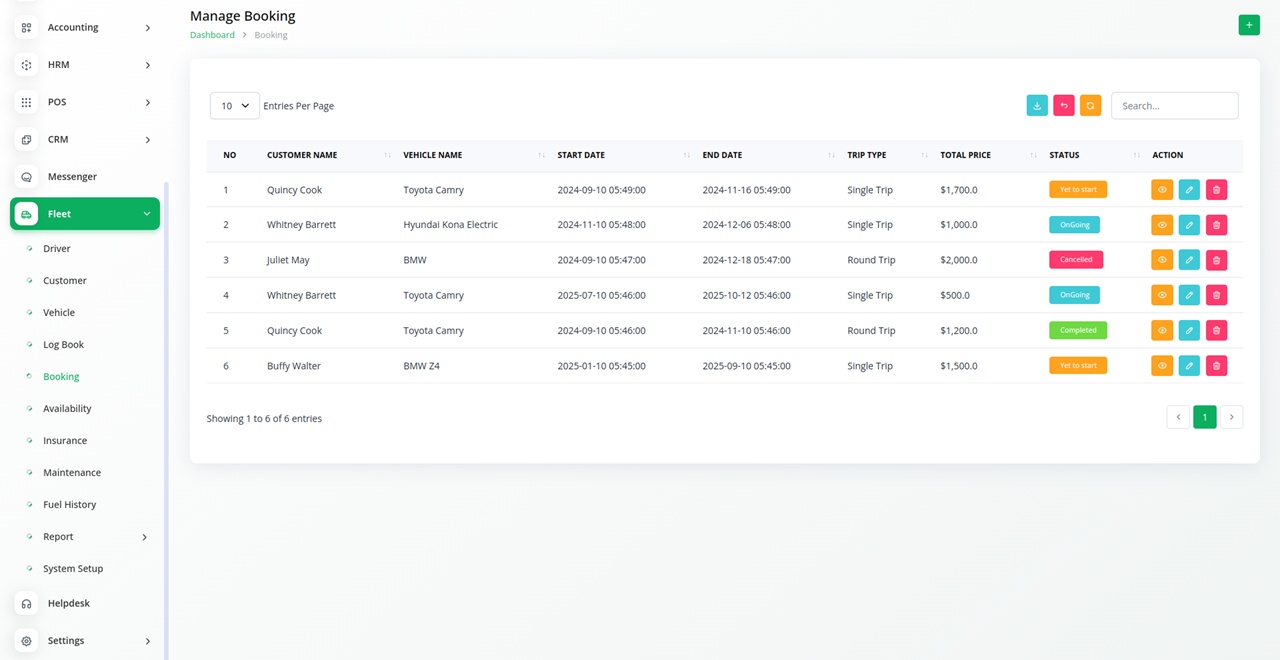1280x660 pixels.
Task: Expand the Report submenu chevron
Action: 144,537
